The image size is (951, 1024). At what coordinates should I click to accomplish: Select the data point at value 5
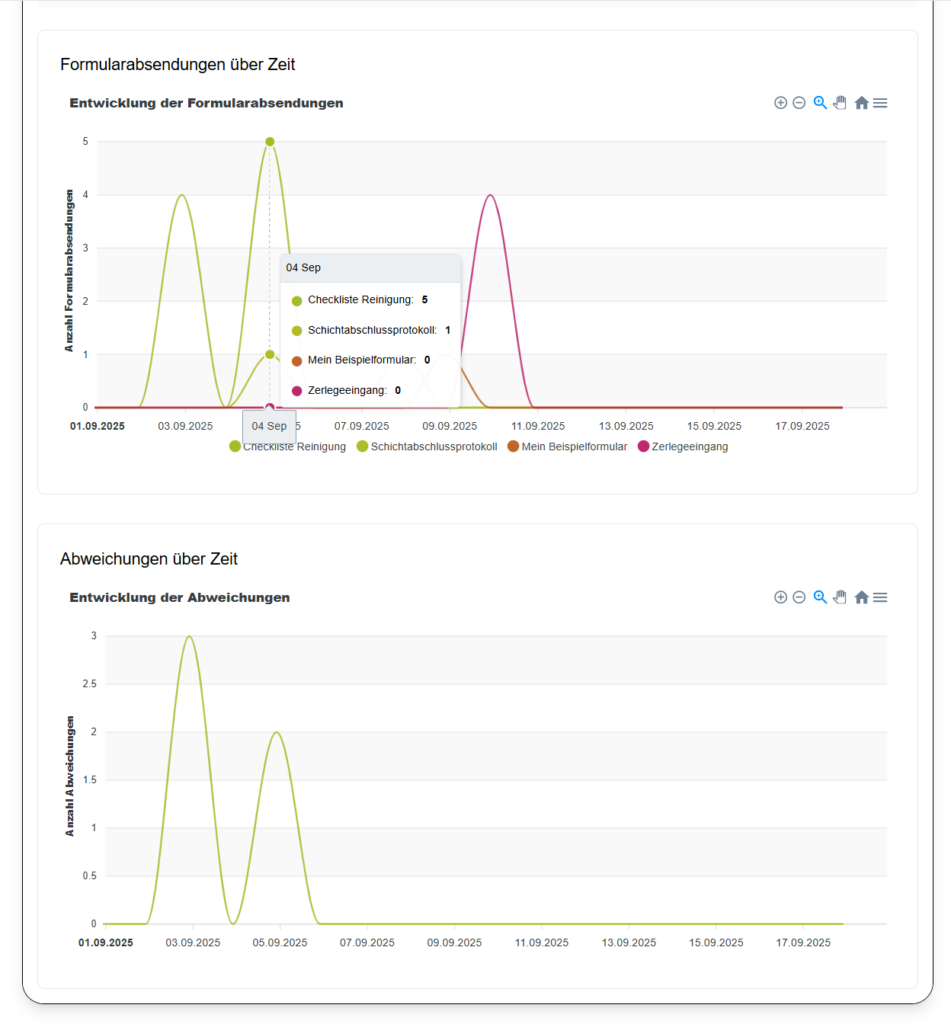[270, 142]
